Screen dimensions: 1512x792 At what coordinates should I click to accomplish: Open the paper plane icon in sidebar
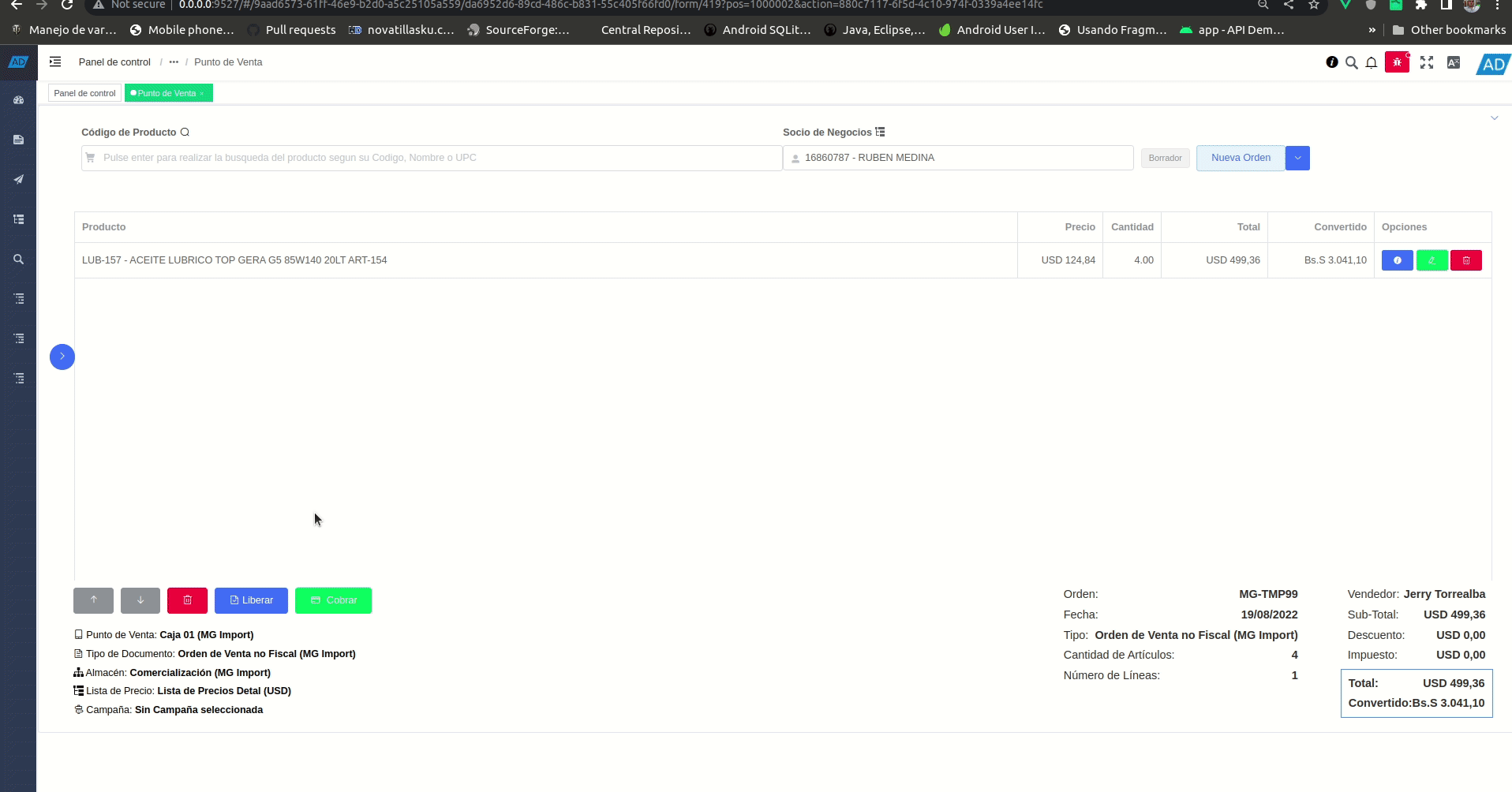point(18,179)
